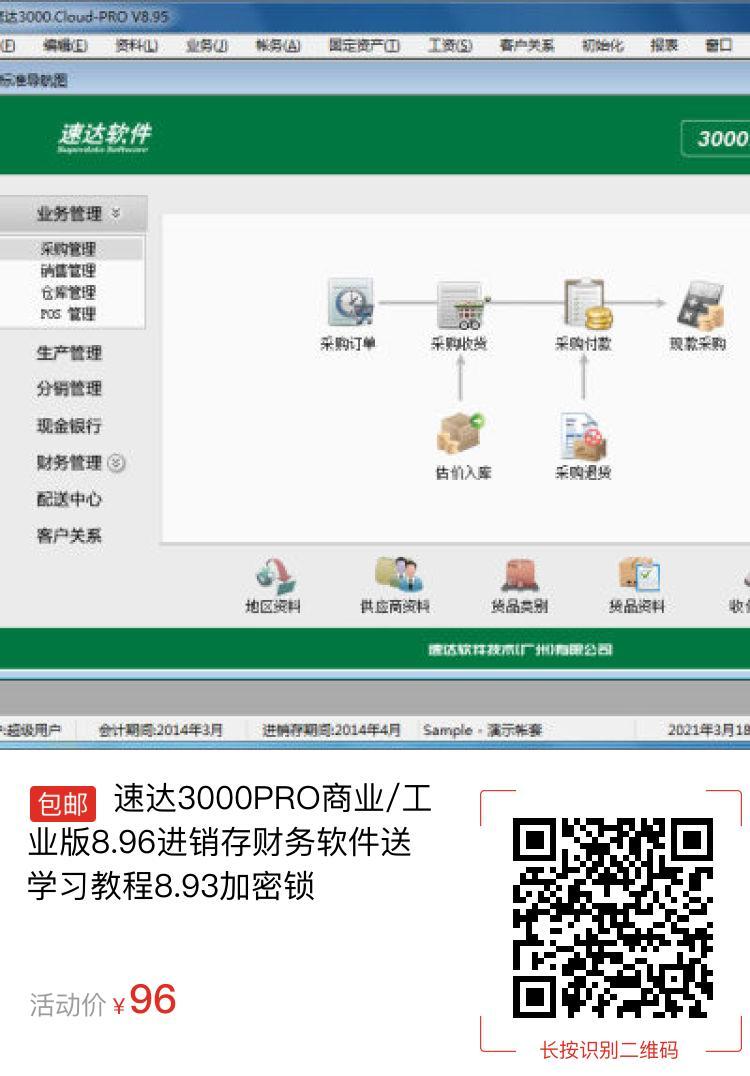Open the 报表 menu

pos(664,45)
